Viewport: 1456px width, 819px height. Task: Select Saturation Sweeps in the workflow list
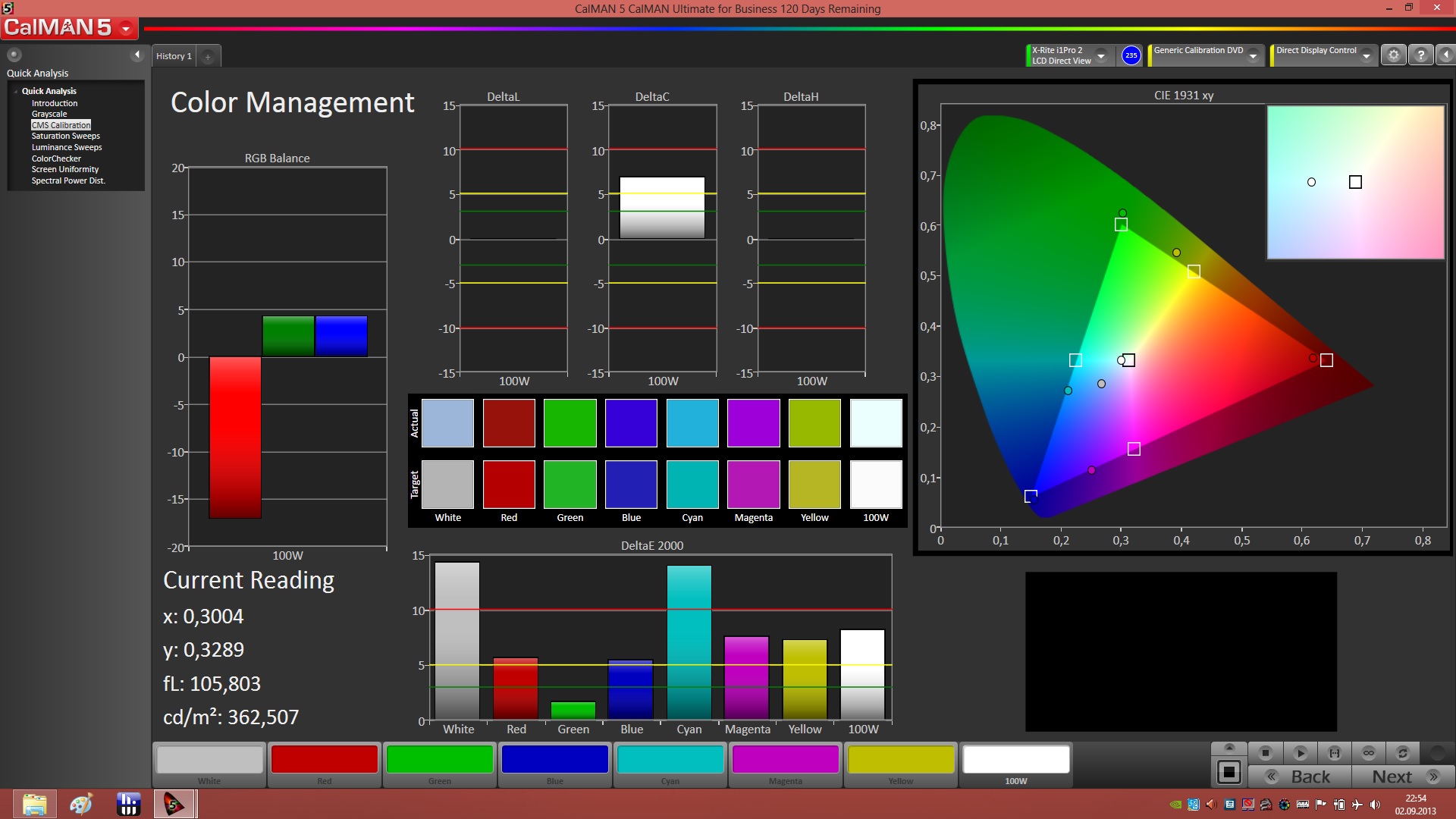(65, 136)
